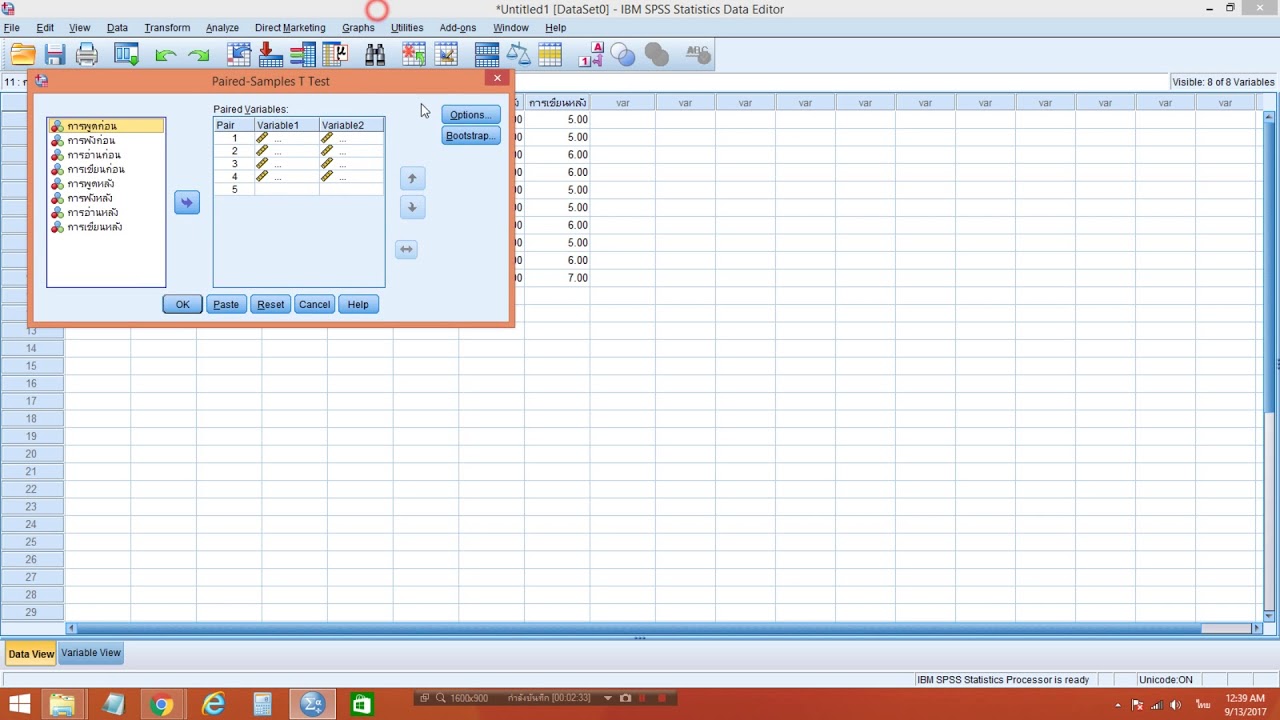Run descriptive statistics toolbar icon

coord(335,55)
